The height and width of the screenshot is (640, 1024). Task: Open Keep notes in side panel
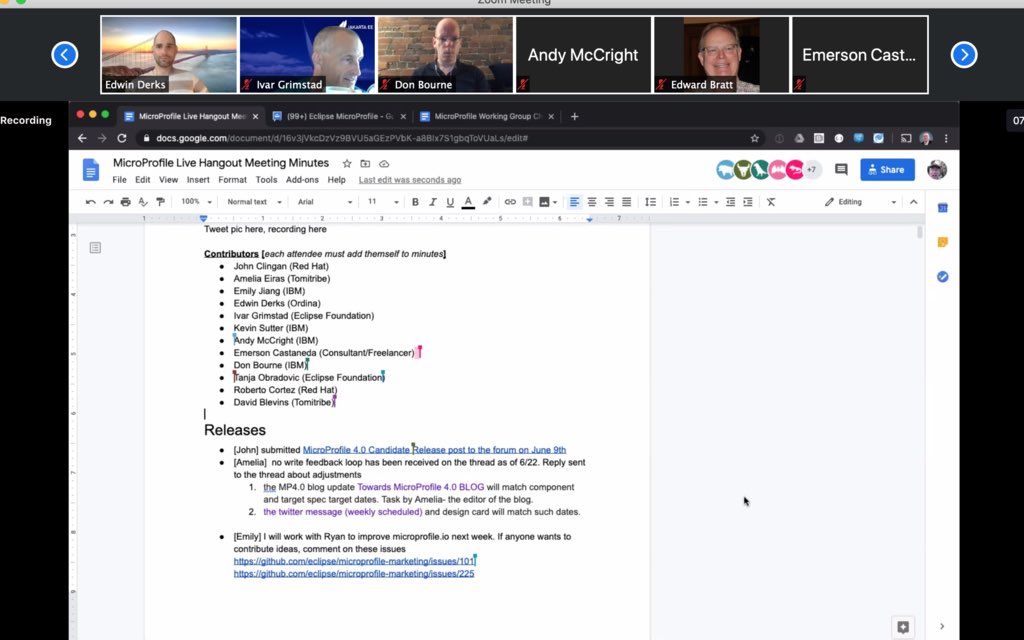pyautogui.click(x=942, y=242)
